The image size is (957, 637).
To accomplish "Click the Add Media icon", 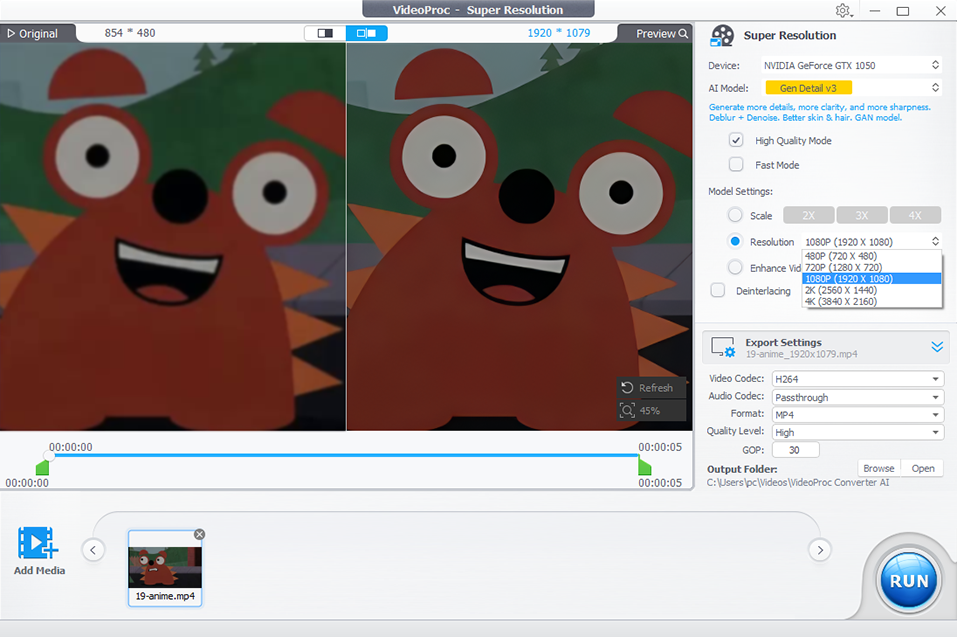I will [38, 544].
